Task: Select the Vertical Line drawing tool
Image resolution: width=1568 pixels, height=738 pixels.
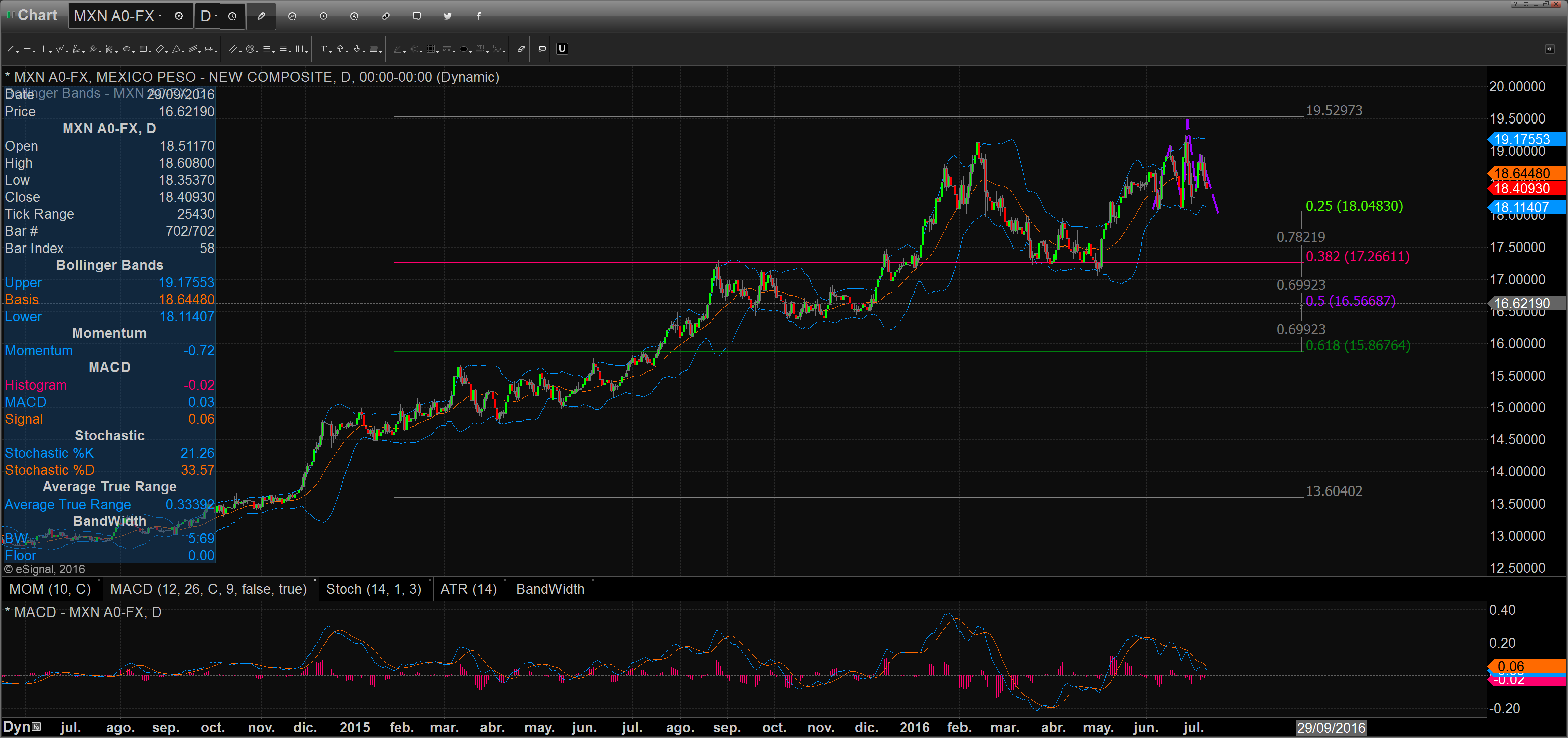Action: pyautogui.click(x=43, y=49)
